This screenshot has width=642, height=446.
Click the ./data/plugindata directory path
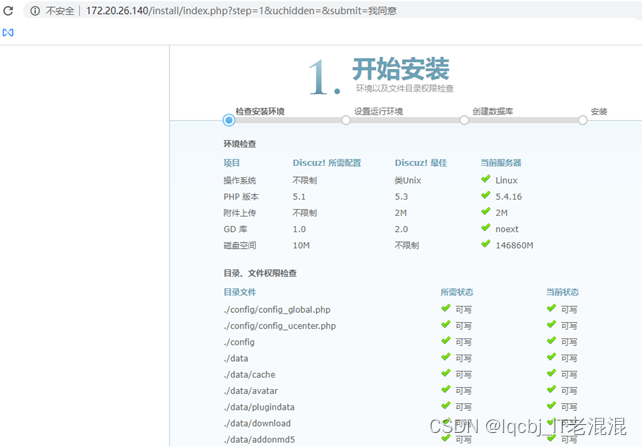tap(259, 407)
